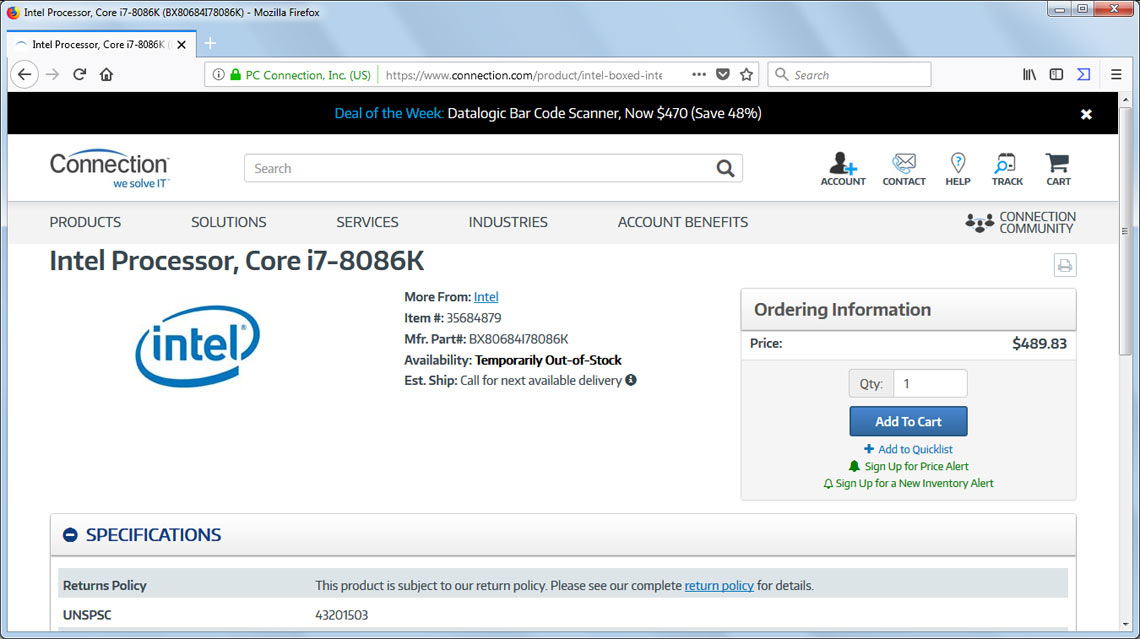Click the Temporarily Out-of-Stock text
This screenshot has width=1140, height=639.
click(548, 360)
